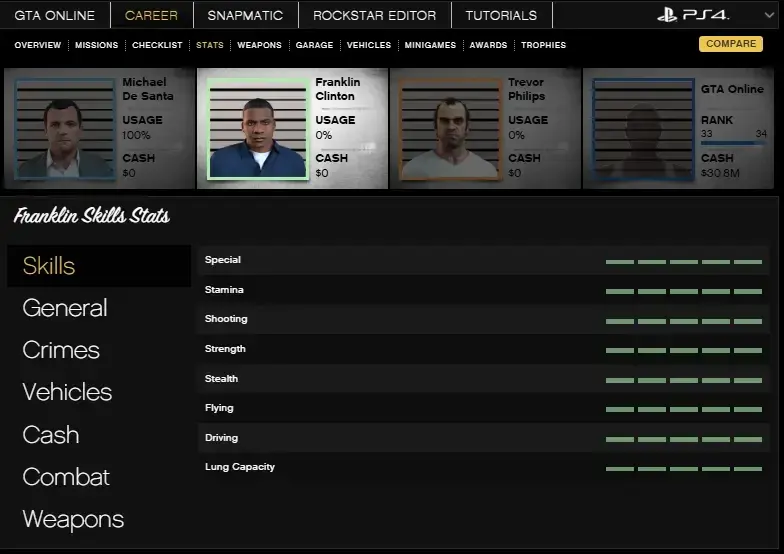Click the Franklin Skills Stats heading
This screenshot has width=784, height=554.
point(92,216)
